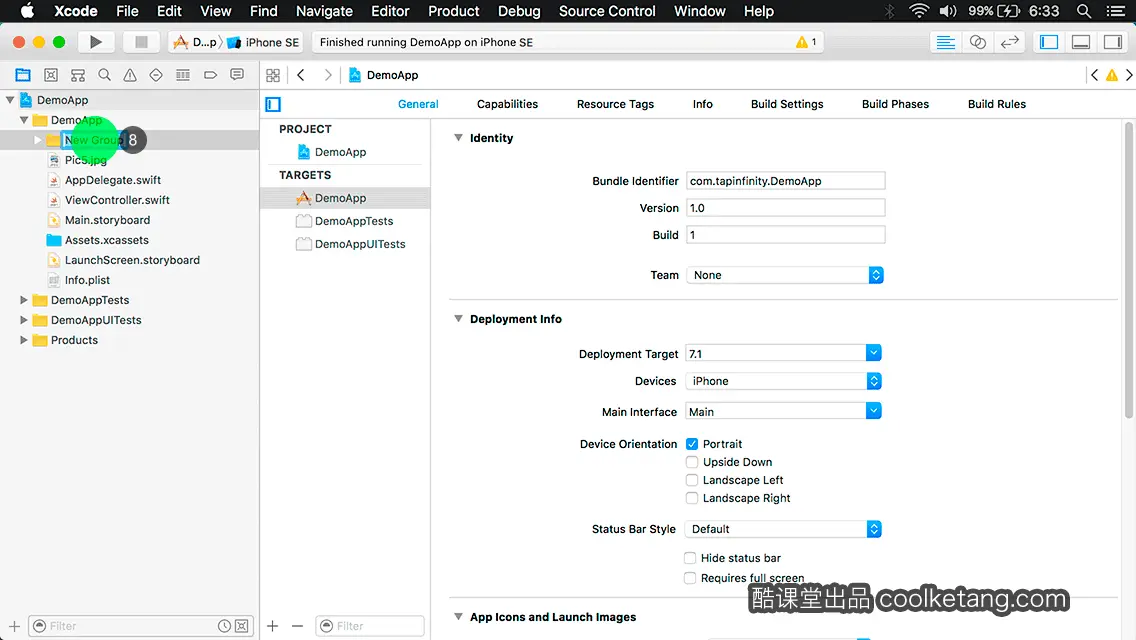Enable Upside Down orientation
Viewport: 1136px width, 640px height.
(692, 462)
